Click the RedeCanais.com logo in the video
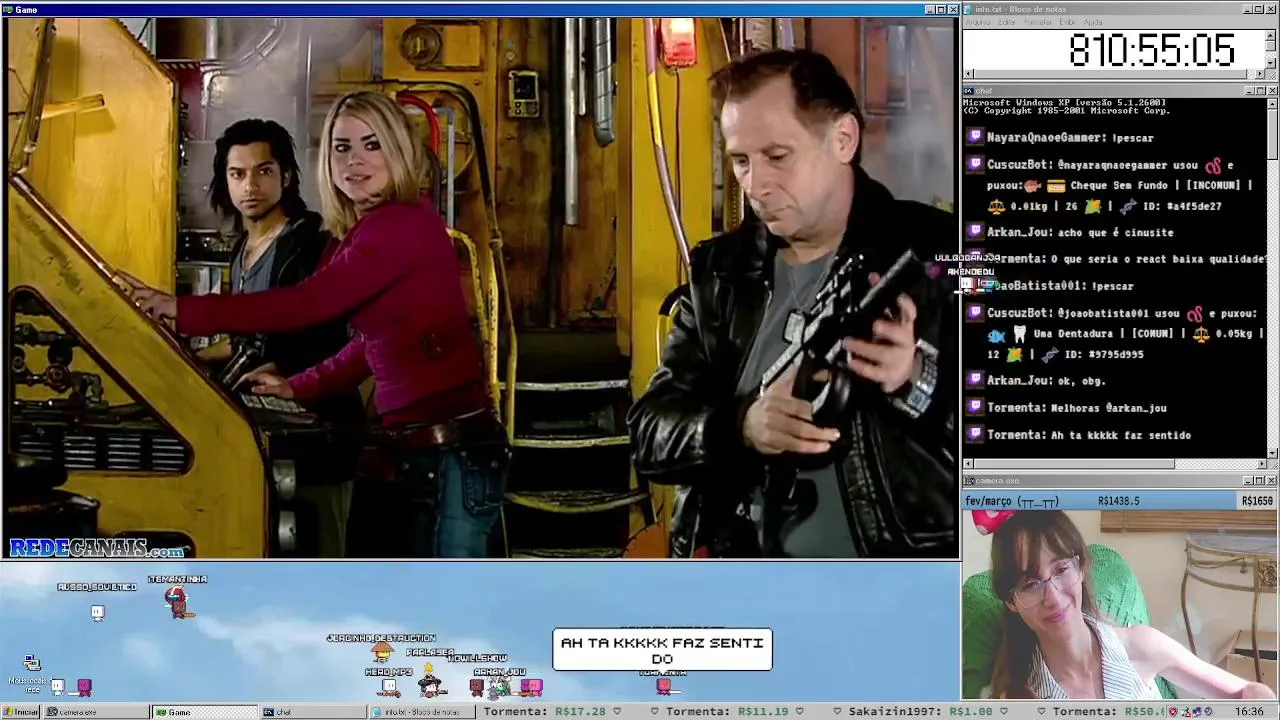The height and width of the screenshot is (720, 1280). pyautogui.click(x=97, y=548)
